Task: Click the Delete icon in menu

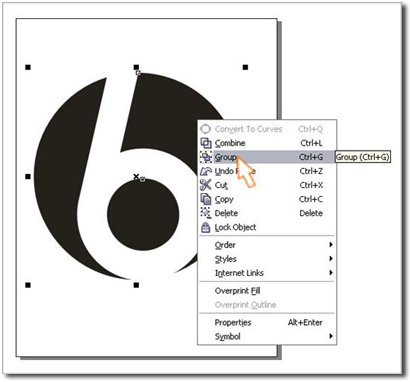Action: point(206,213)
